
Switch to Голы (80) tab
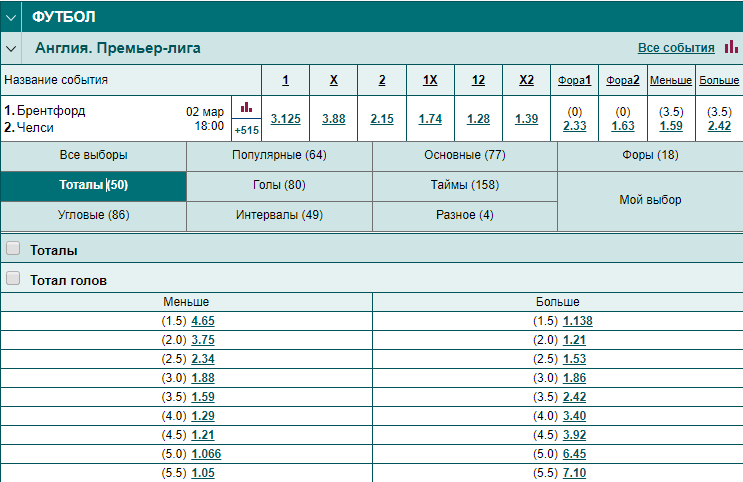279,185
